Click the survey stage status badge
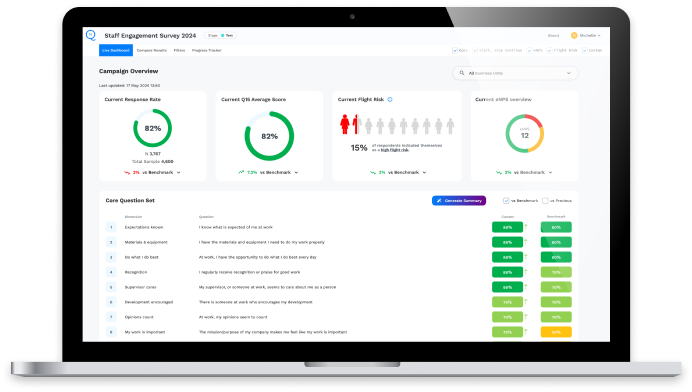 pos(220,35)
